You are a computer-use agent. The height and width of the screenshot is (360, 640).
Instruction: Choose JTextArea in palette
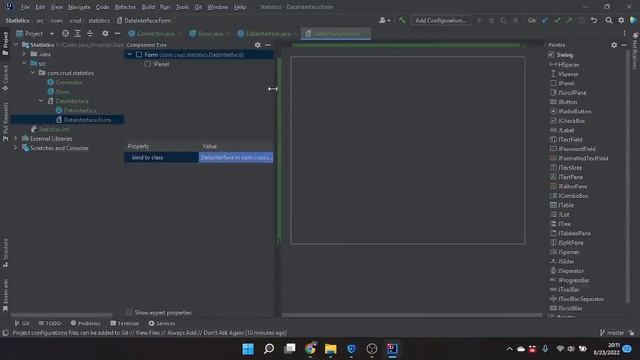(x=566, y=168)
